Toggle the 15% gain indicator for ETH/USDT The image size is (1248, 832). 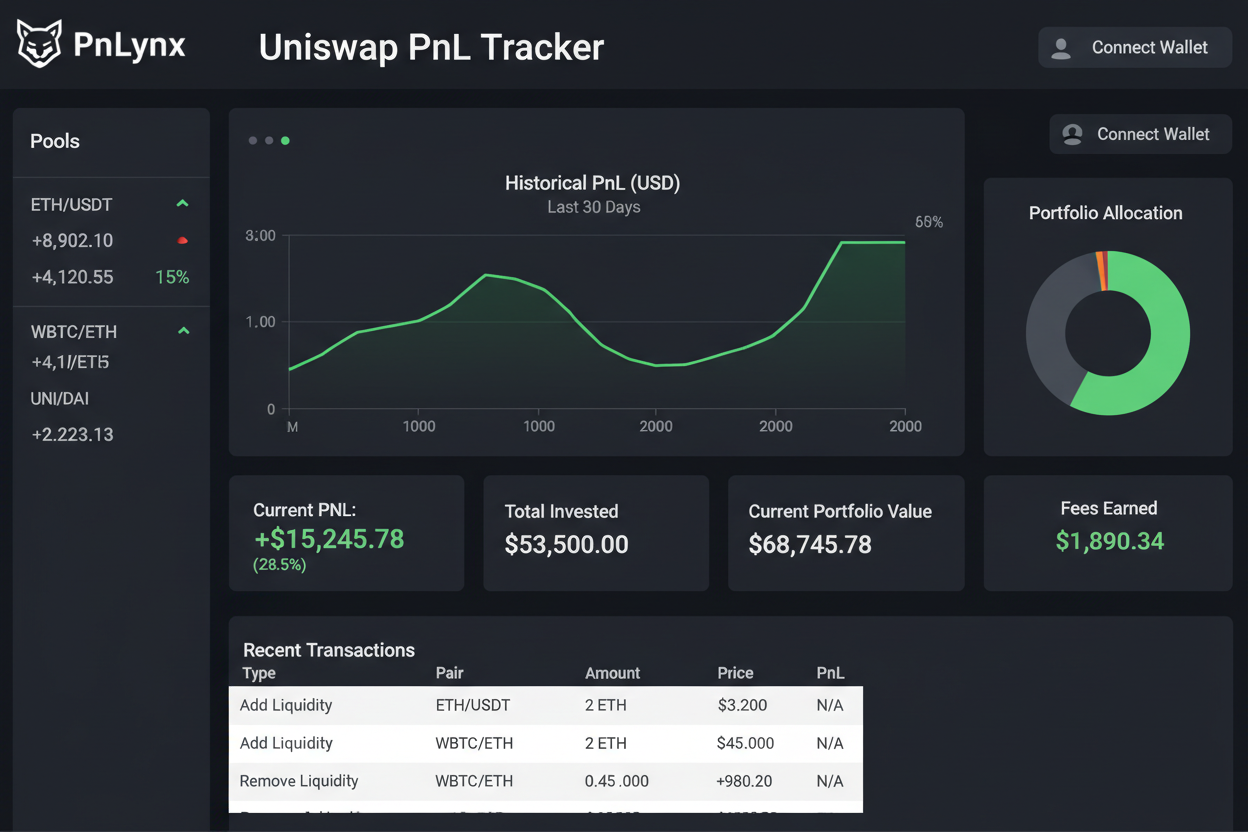[x=172, y=277]
